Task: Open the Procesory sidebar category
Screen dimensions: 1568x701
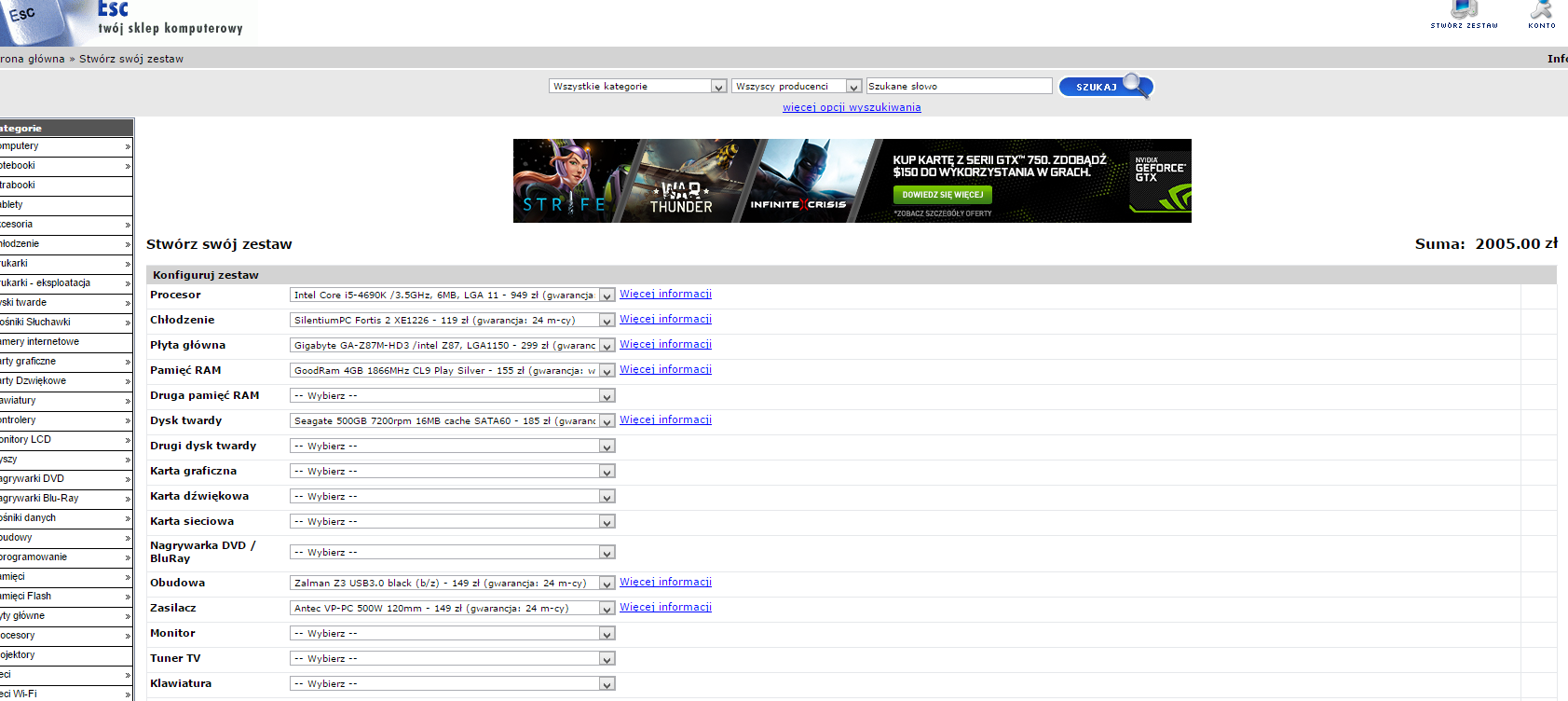Action: coord(66,636)
